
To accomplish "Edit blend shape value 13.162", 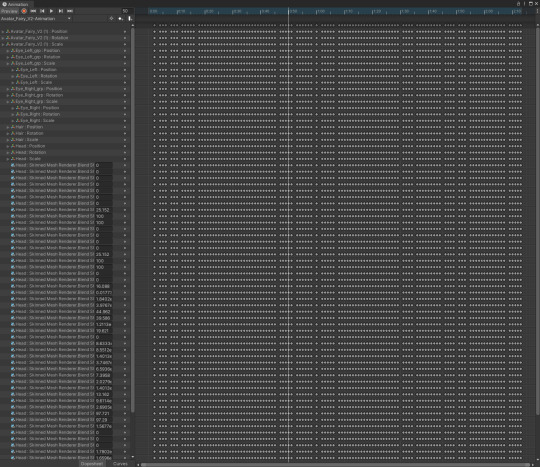I will click(104, 394).
